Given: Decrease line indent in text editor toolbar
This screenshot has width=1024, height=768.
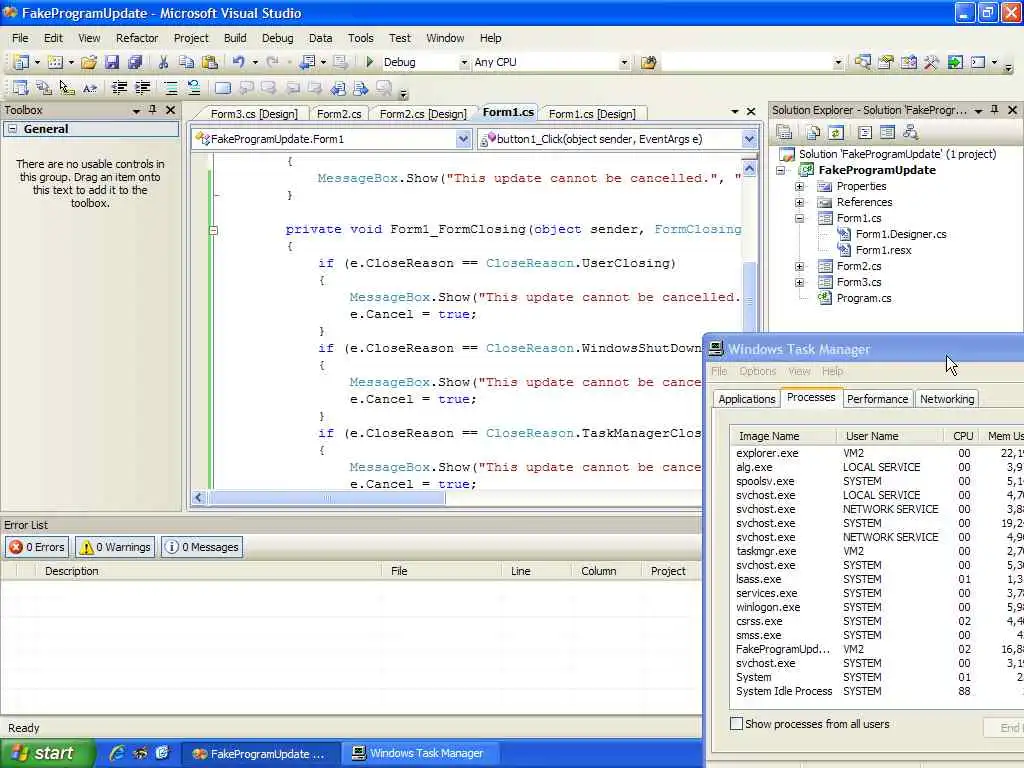Looking at the screenshot, I should pos(119,88).
